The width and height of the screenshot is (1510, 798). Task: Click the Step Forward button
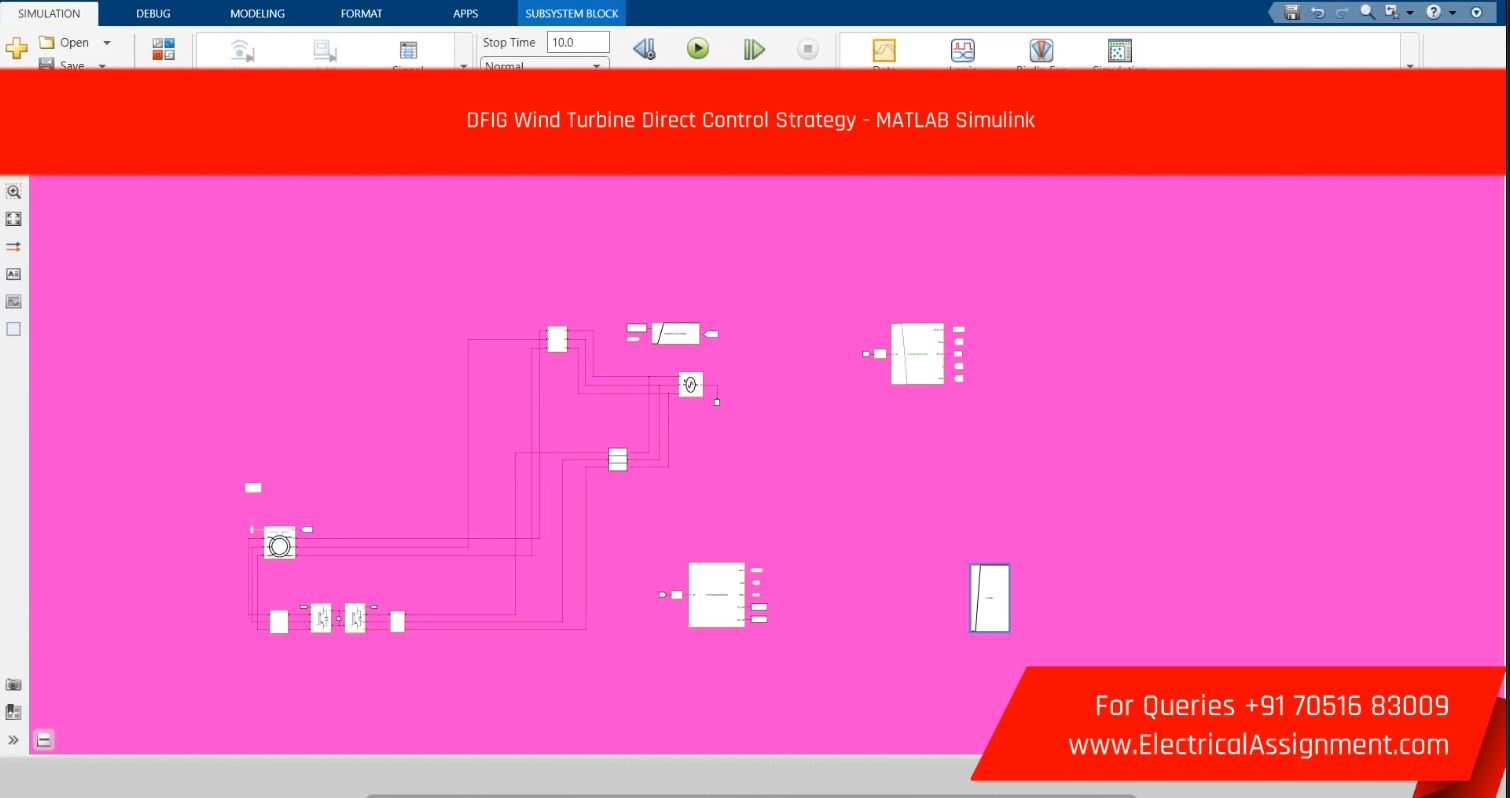(753, 49)
